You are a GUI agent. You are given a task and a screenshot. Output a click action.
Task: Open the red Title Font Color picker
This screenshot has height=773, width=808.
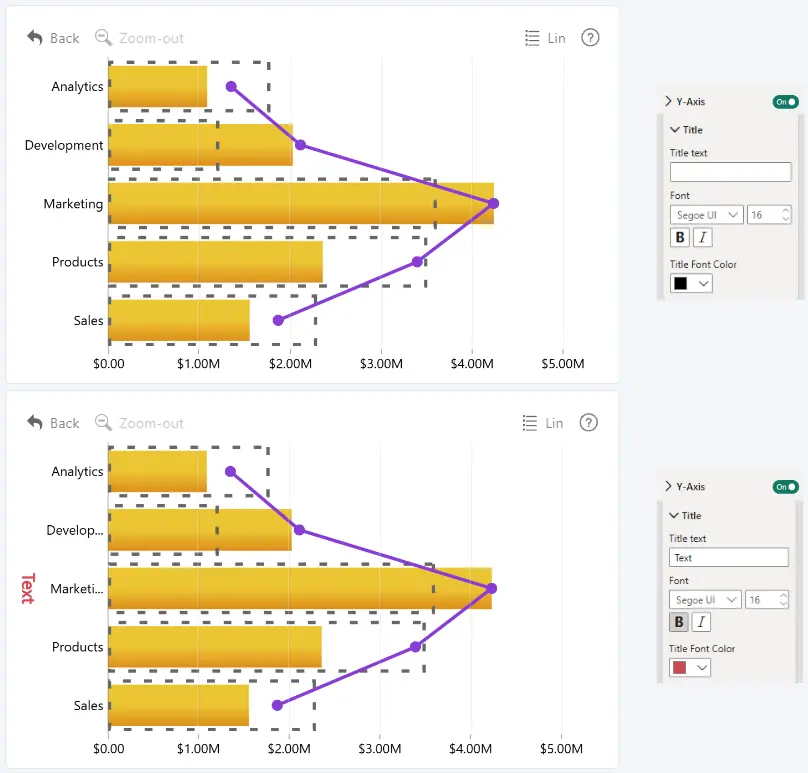[690, 668]
